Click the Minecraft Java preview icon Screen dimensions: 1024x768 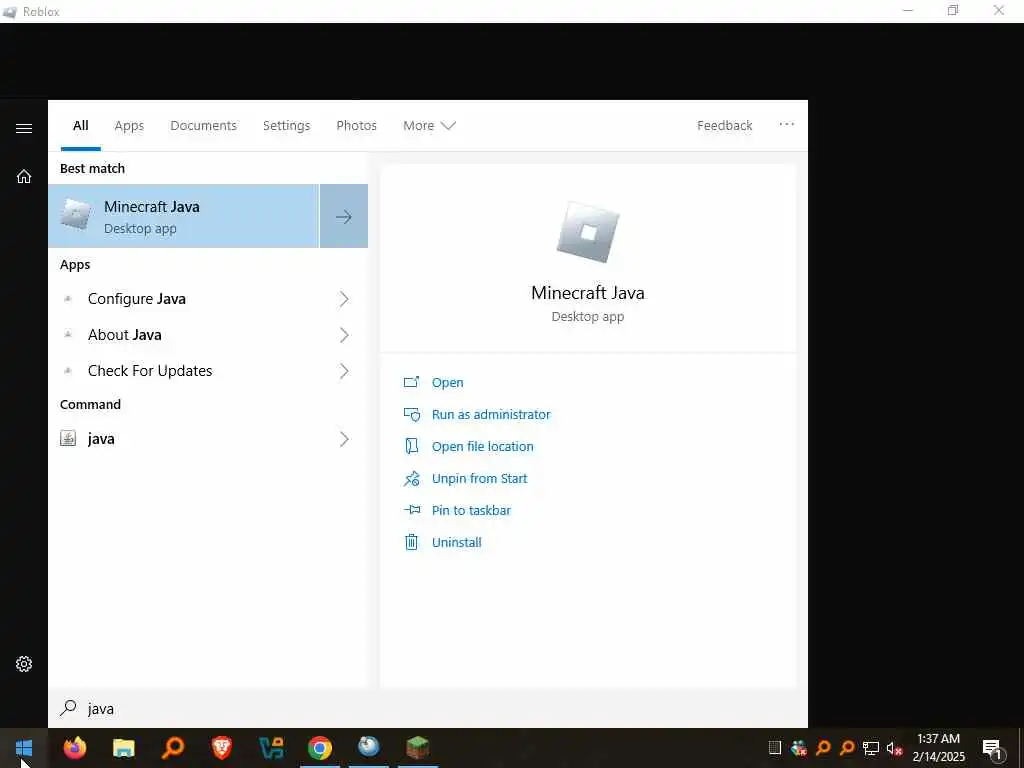588,232
